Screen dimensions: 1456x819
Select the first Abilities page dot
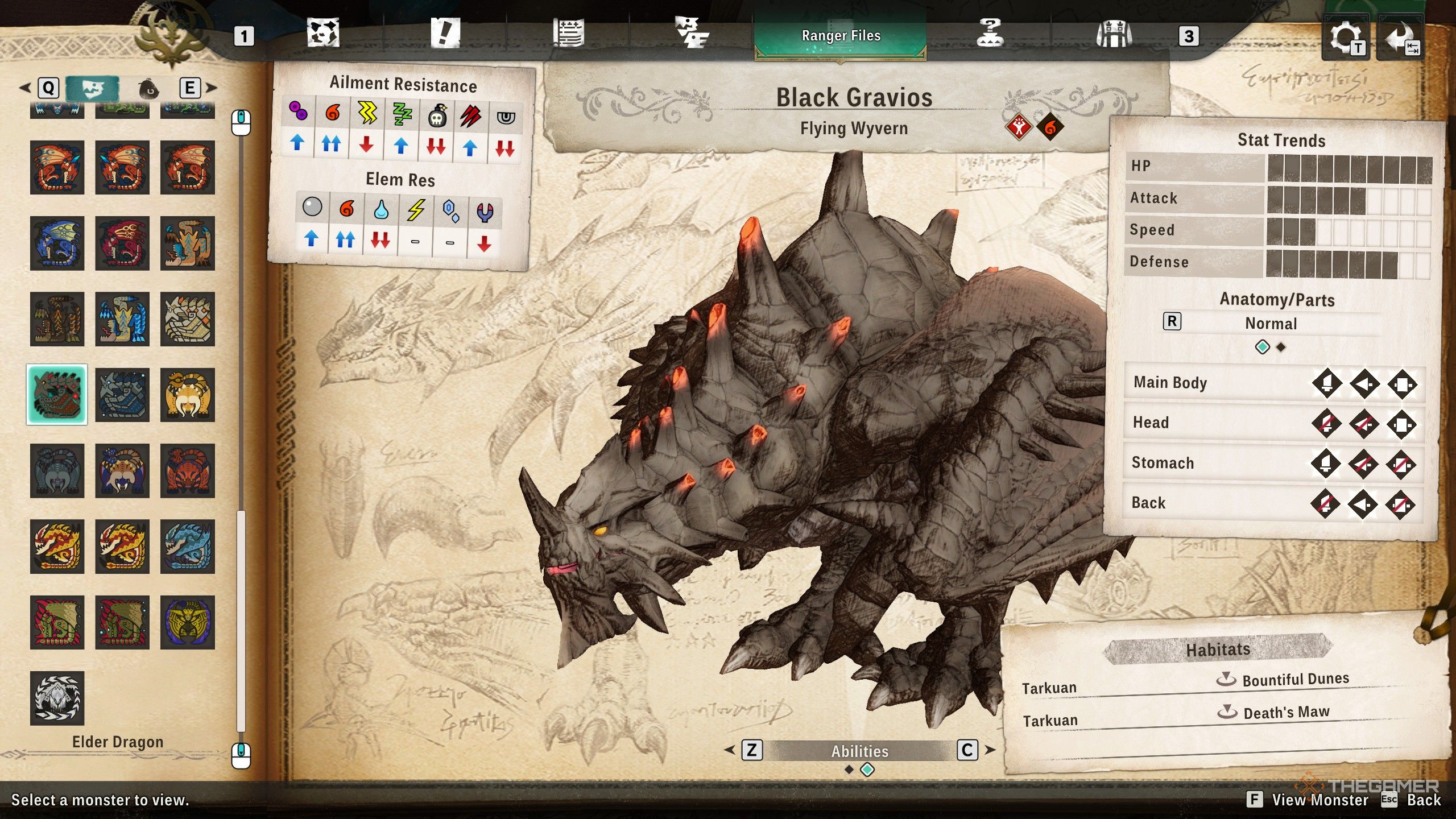(849, 770)
